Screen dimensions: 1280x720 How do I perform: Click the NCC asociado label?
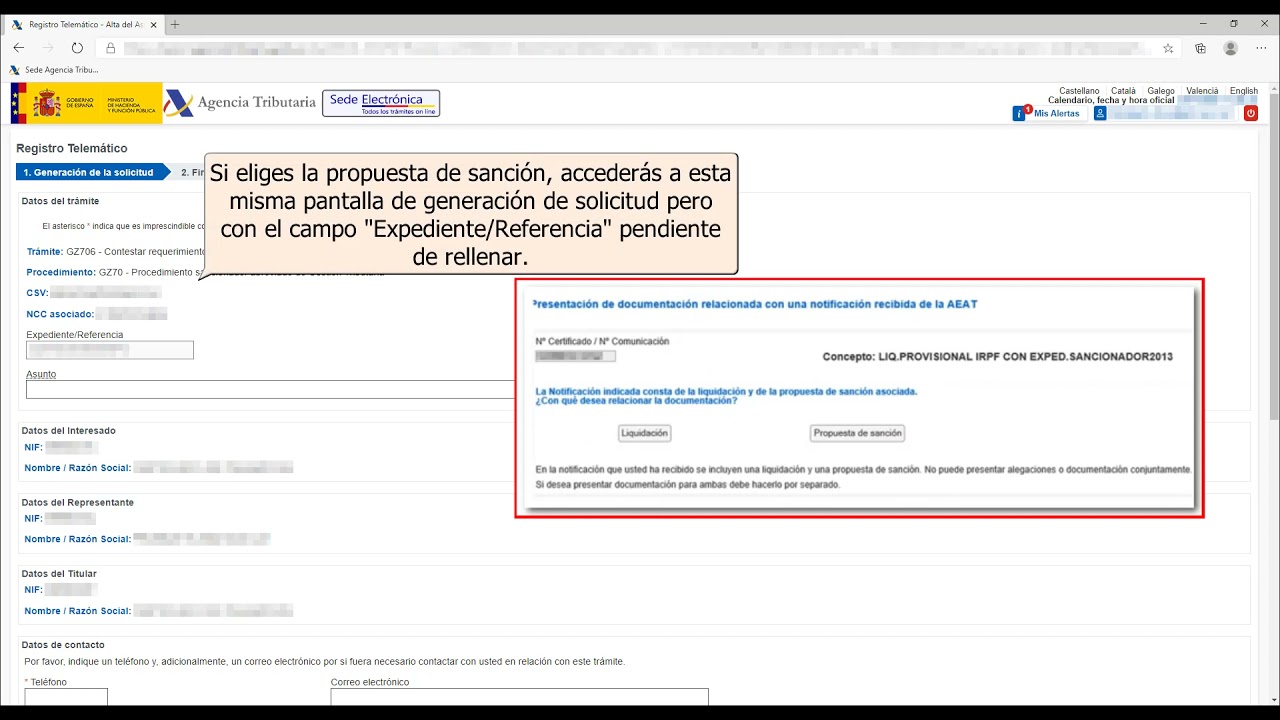pos(60,314)
